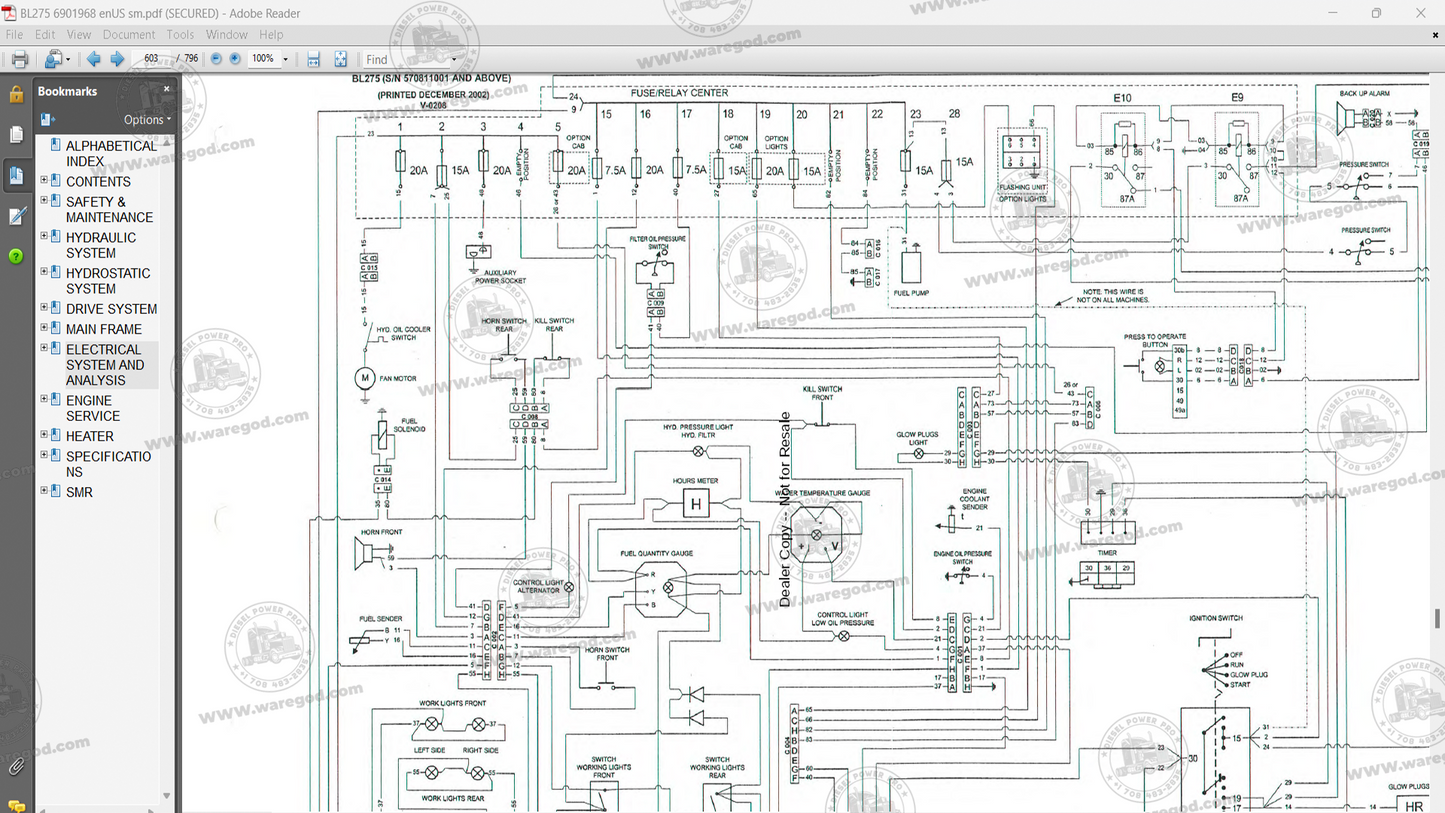Open the zoom percentage dropdown arrow
The width and height of the screenshot is (1445, 813).
[x=285, y=60]
